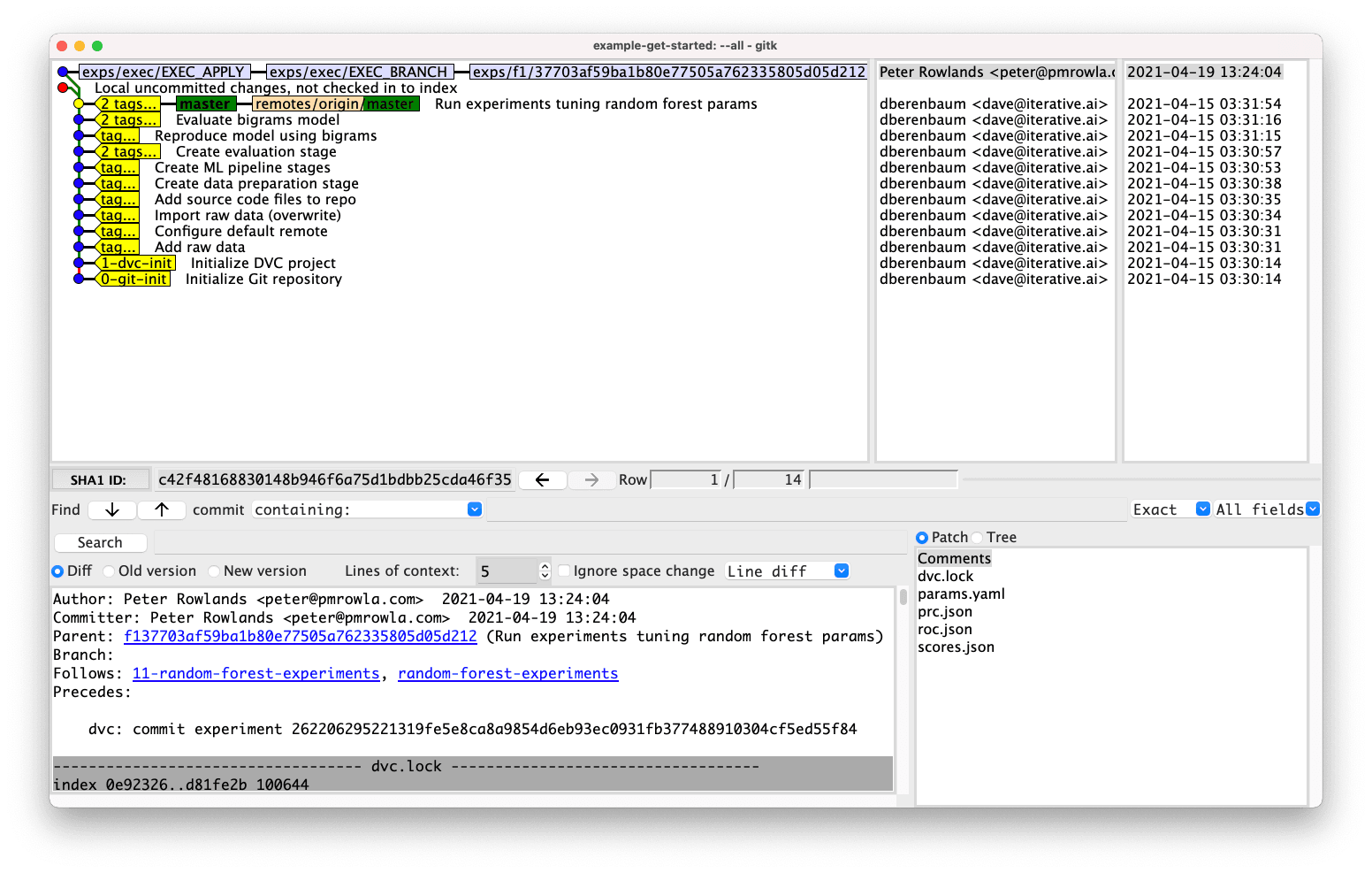Switch to Tree view radio button
This screenshot has width=1372, height=873.
(978, 538)
